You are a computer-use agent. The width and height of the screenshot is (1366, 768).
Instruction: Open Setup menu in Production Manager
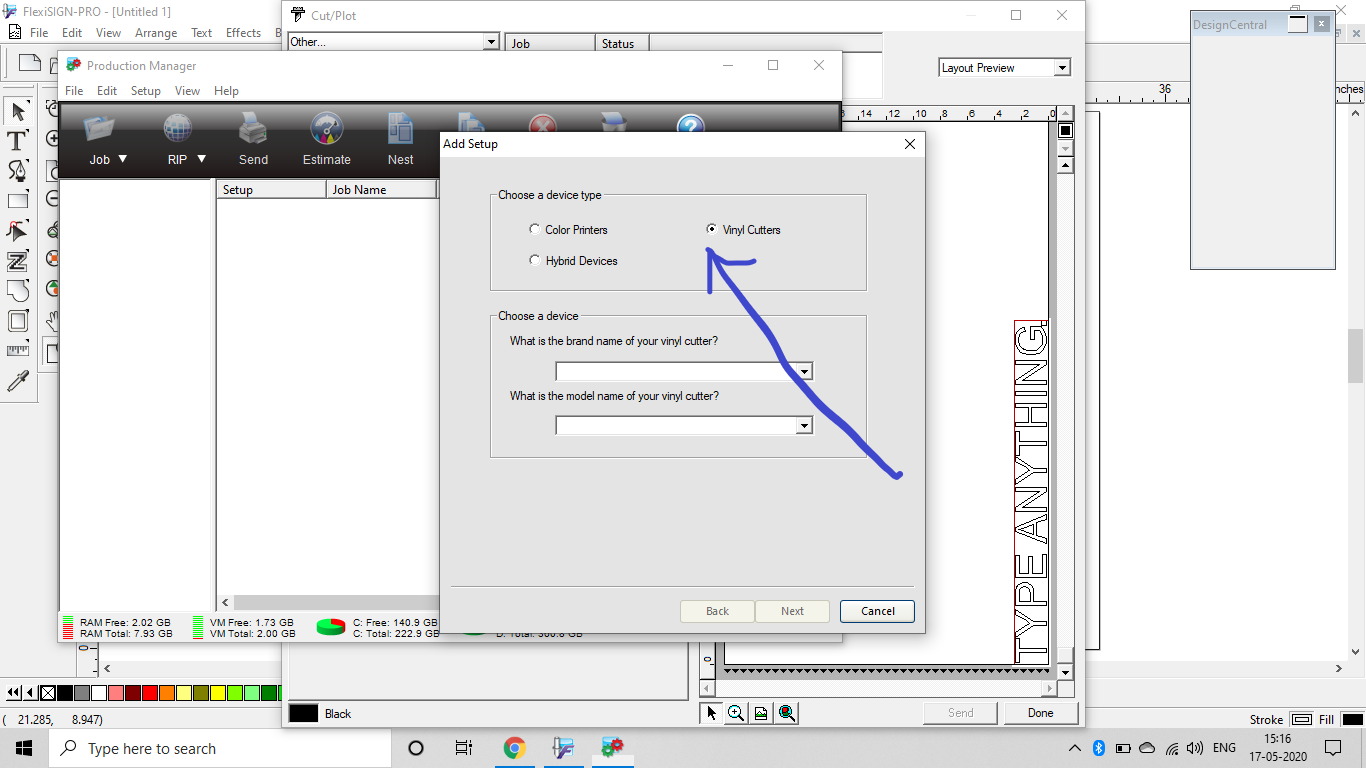tap(145, 91)
